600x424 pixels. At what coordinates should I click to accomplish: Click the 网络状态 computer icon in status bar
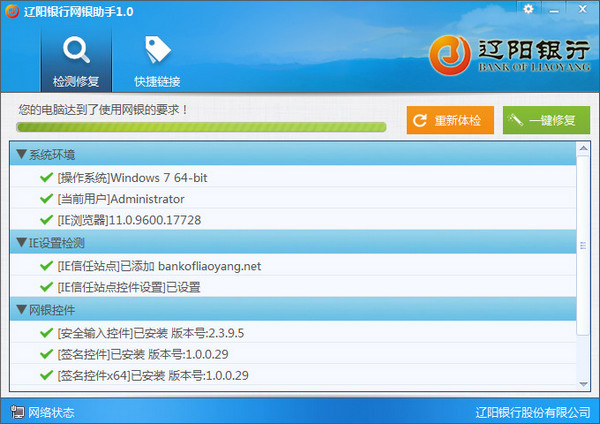[x=17, y=412]
